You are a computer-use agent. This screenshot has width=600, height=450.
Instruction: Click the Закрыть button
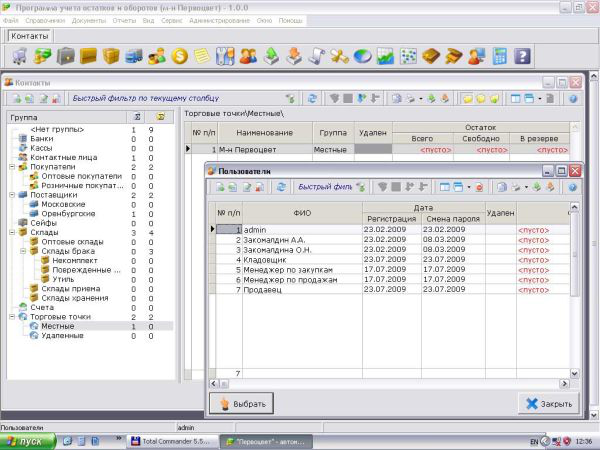548,403
